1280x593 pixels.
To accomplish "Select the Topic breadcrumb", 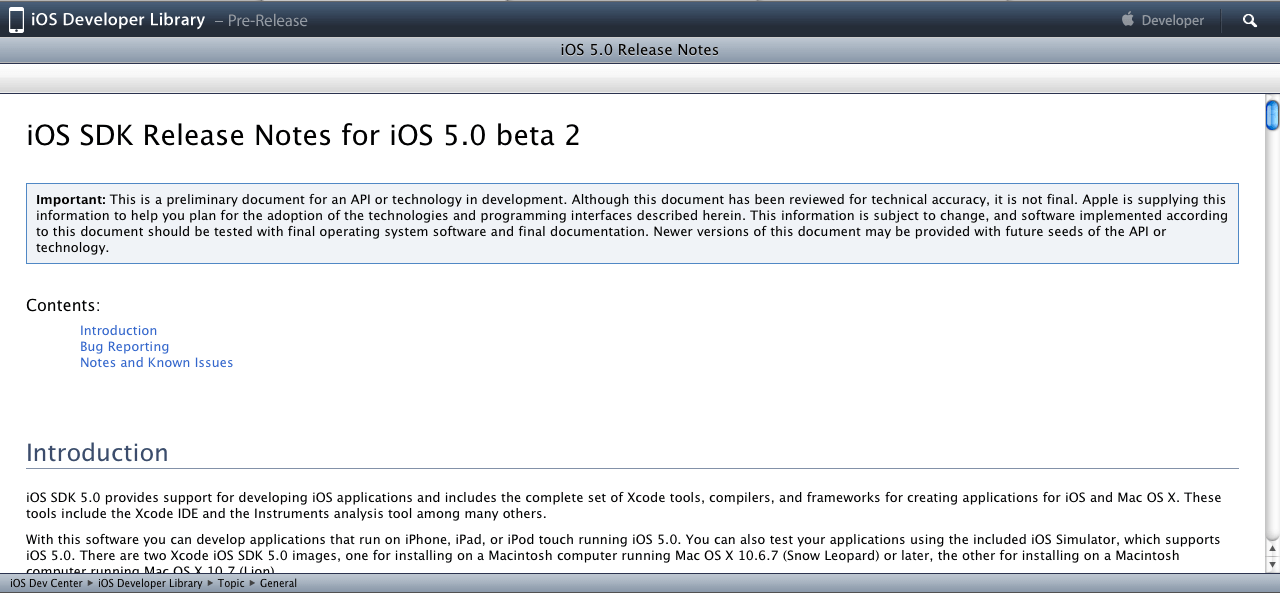I will click(x=231, y=583).
